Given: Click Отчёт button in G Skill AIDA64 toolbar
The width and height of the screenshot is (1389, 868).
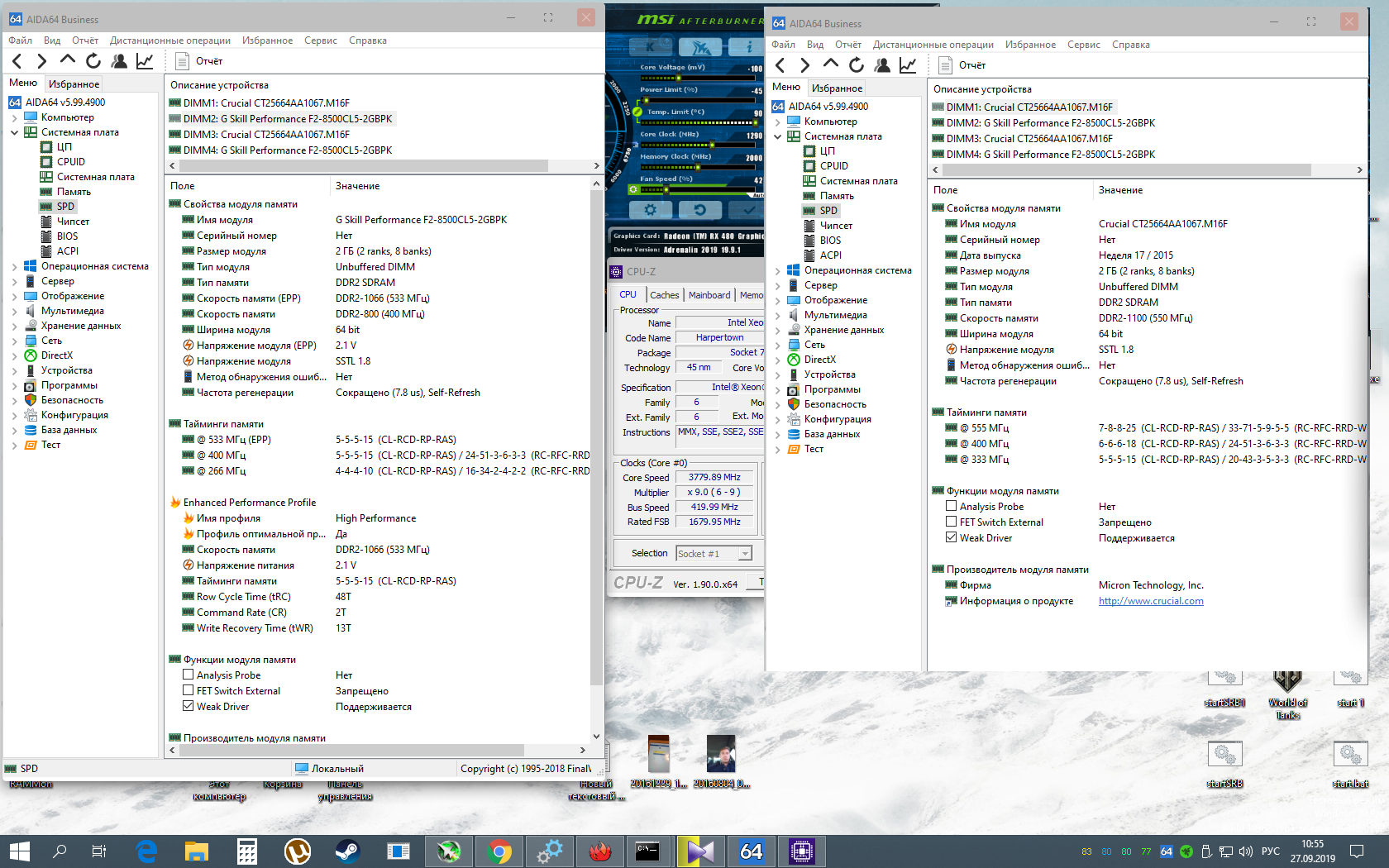Looking at the screenshot, I should [199, 61].
